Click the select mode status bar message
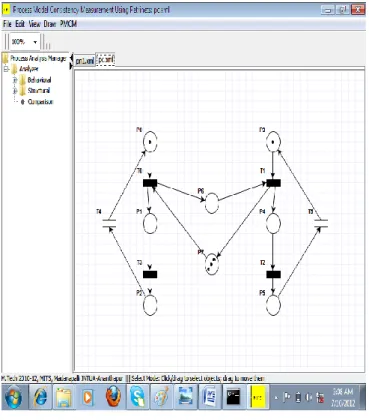Viewport: 369px width, 420px height. (x=198, y=378)
